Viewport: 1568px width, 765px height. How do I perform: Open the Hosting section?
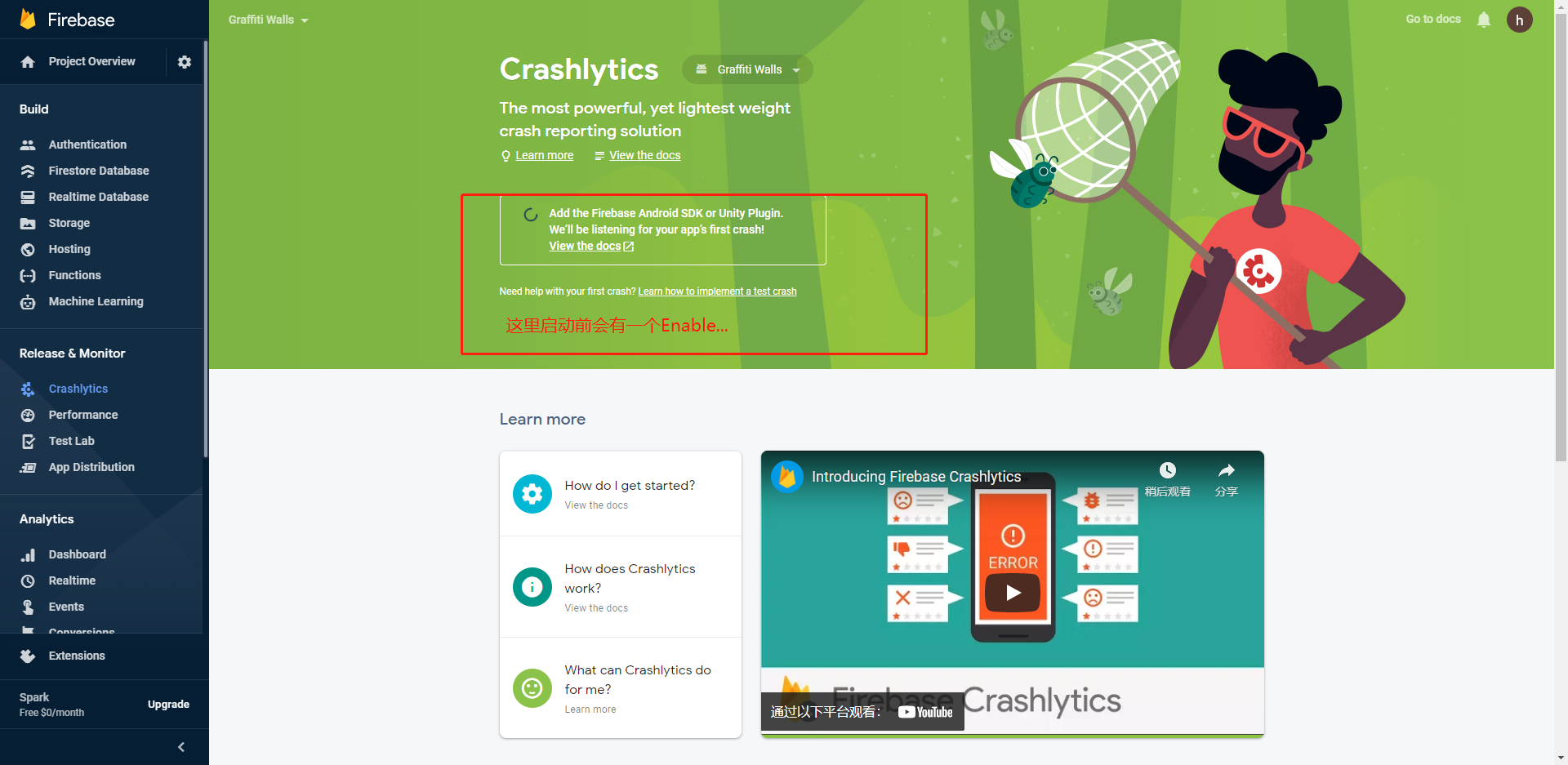tap(69, 249)
